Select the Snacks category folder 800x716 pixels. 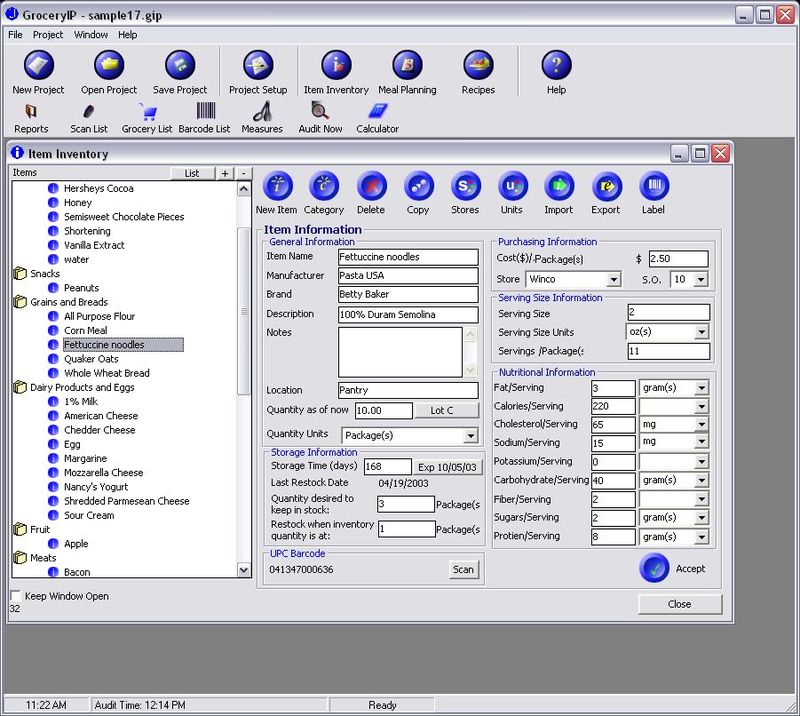45,274
